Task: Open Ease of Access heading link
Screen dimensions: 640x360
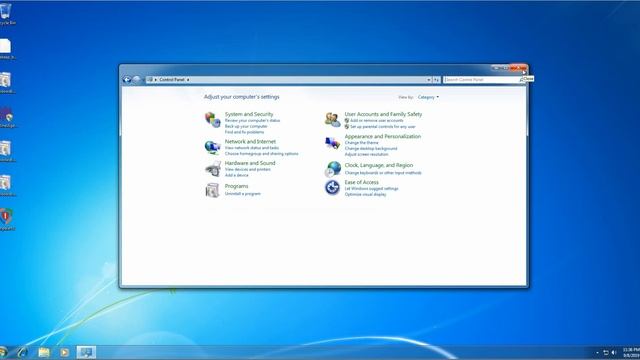Action: click(362, 182)
